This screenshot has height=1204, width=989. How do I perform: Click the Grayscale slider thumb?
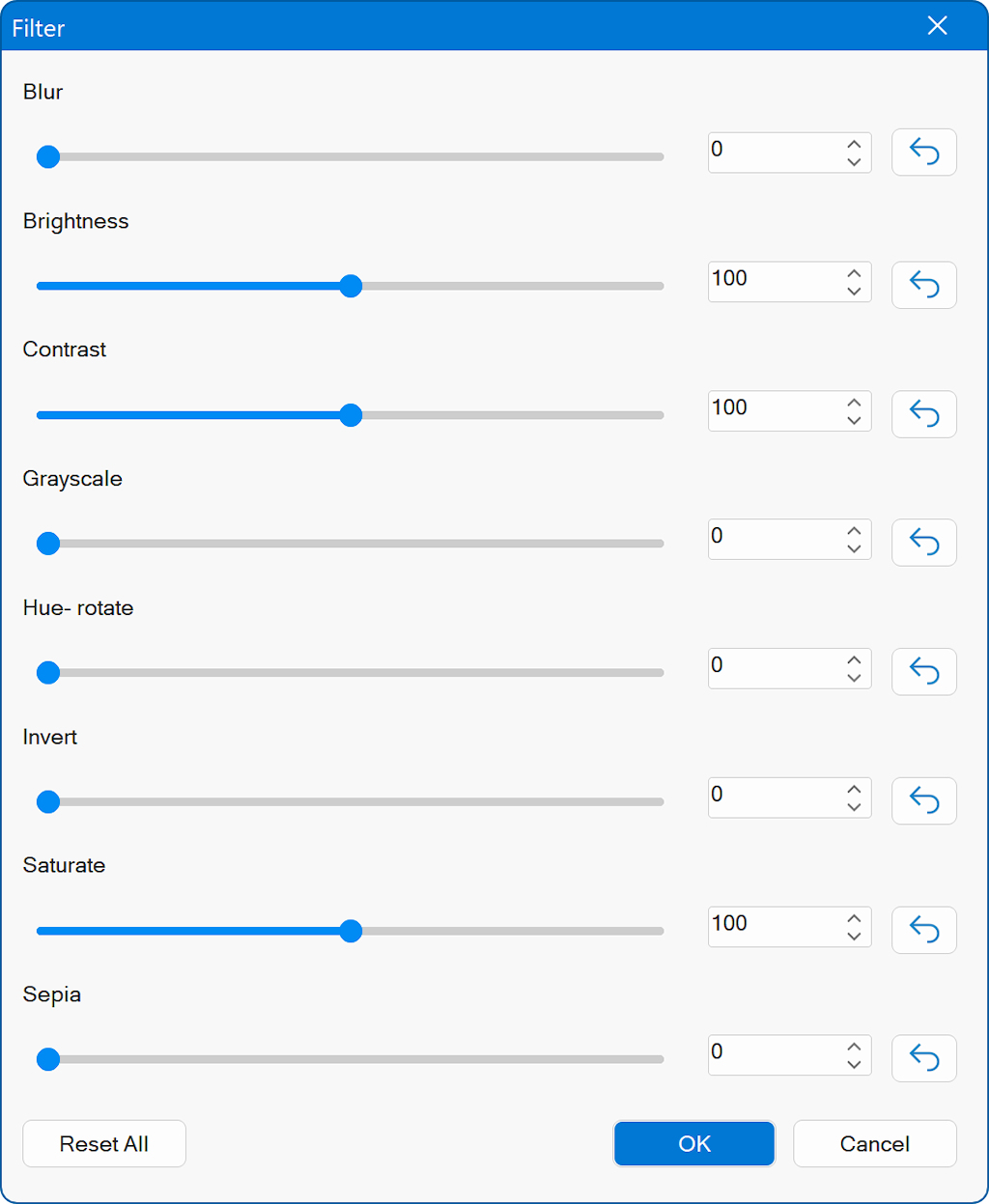(x=48, y=544)
